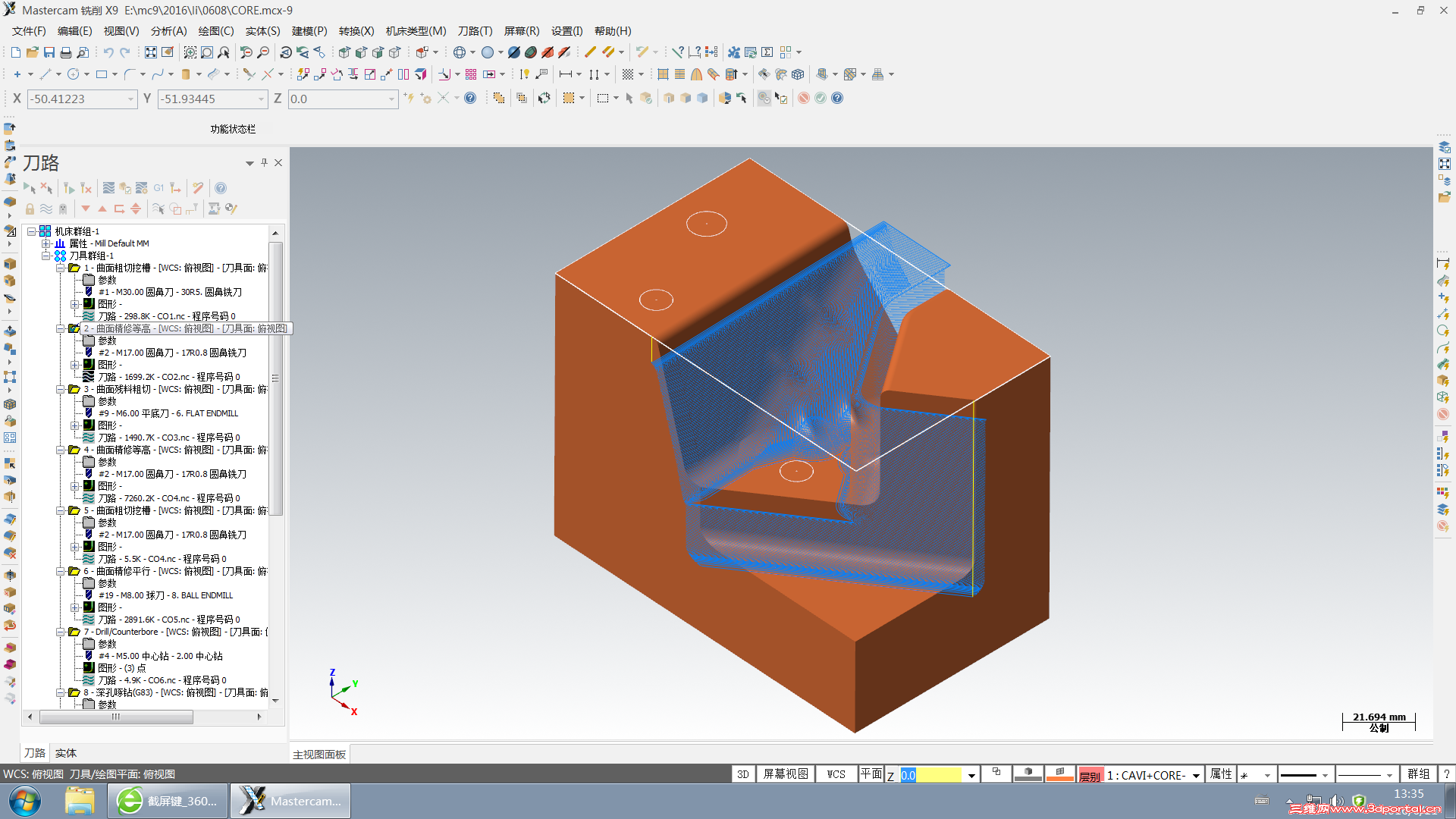Click the 屏幕视图 button
The height and width of the screenshot is (819, 1456).
pos(786,774)
